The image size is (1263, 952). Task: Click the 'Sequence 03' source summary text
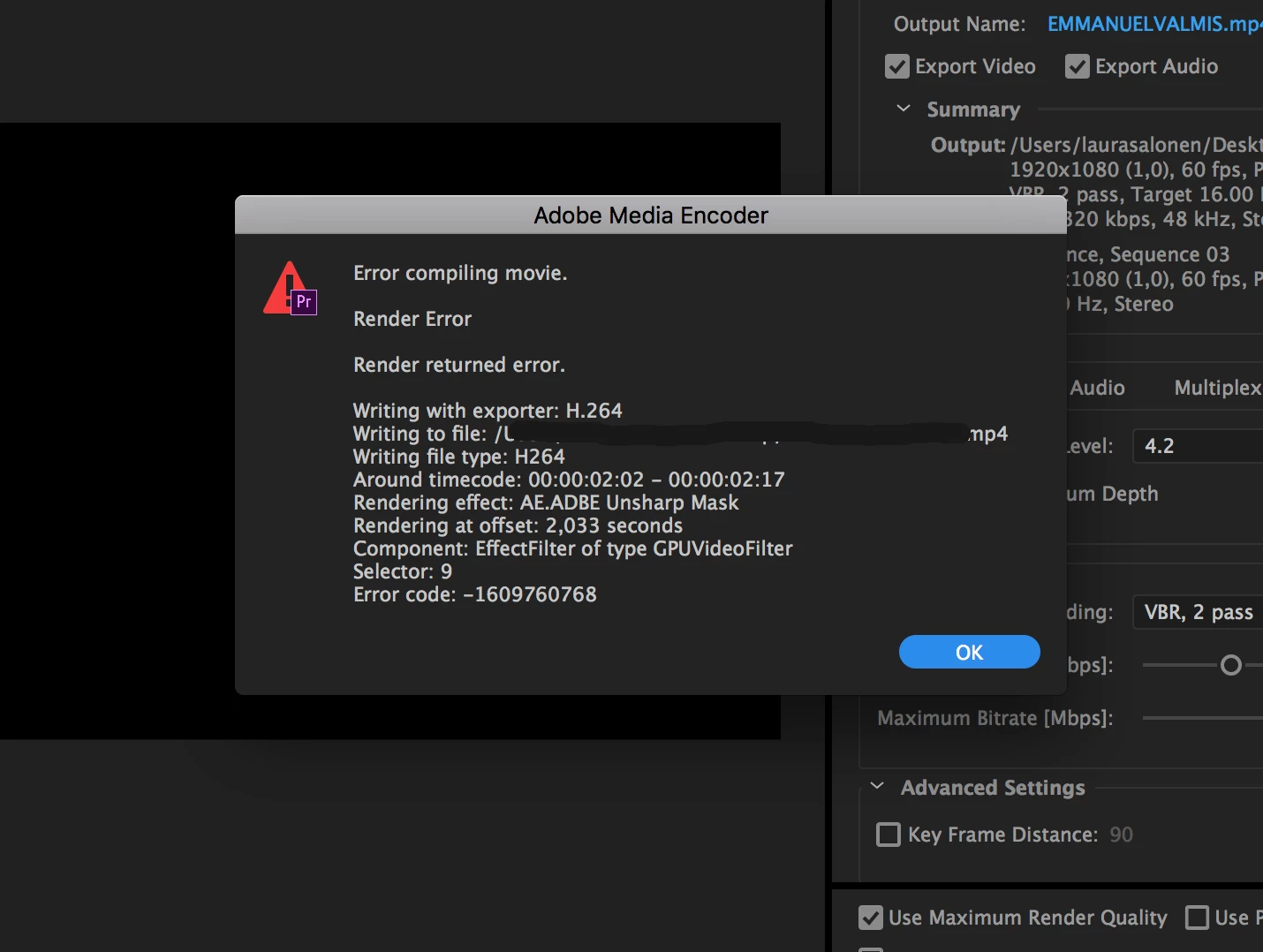point(1170,254)
